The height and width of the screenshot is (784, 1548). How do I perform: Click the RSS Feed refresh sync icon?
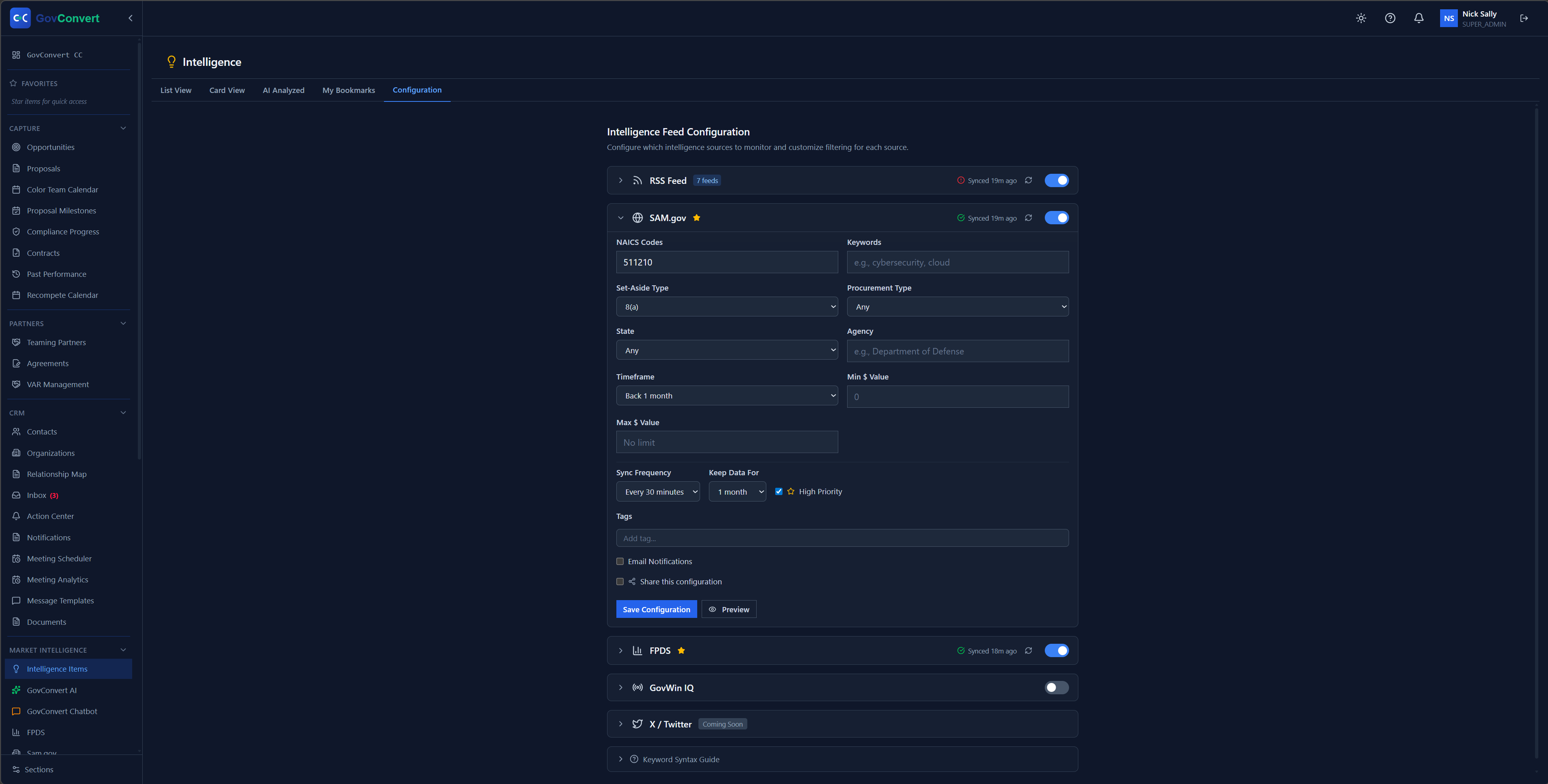pyautogui.click(x=1028, y=180)
